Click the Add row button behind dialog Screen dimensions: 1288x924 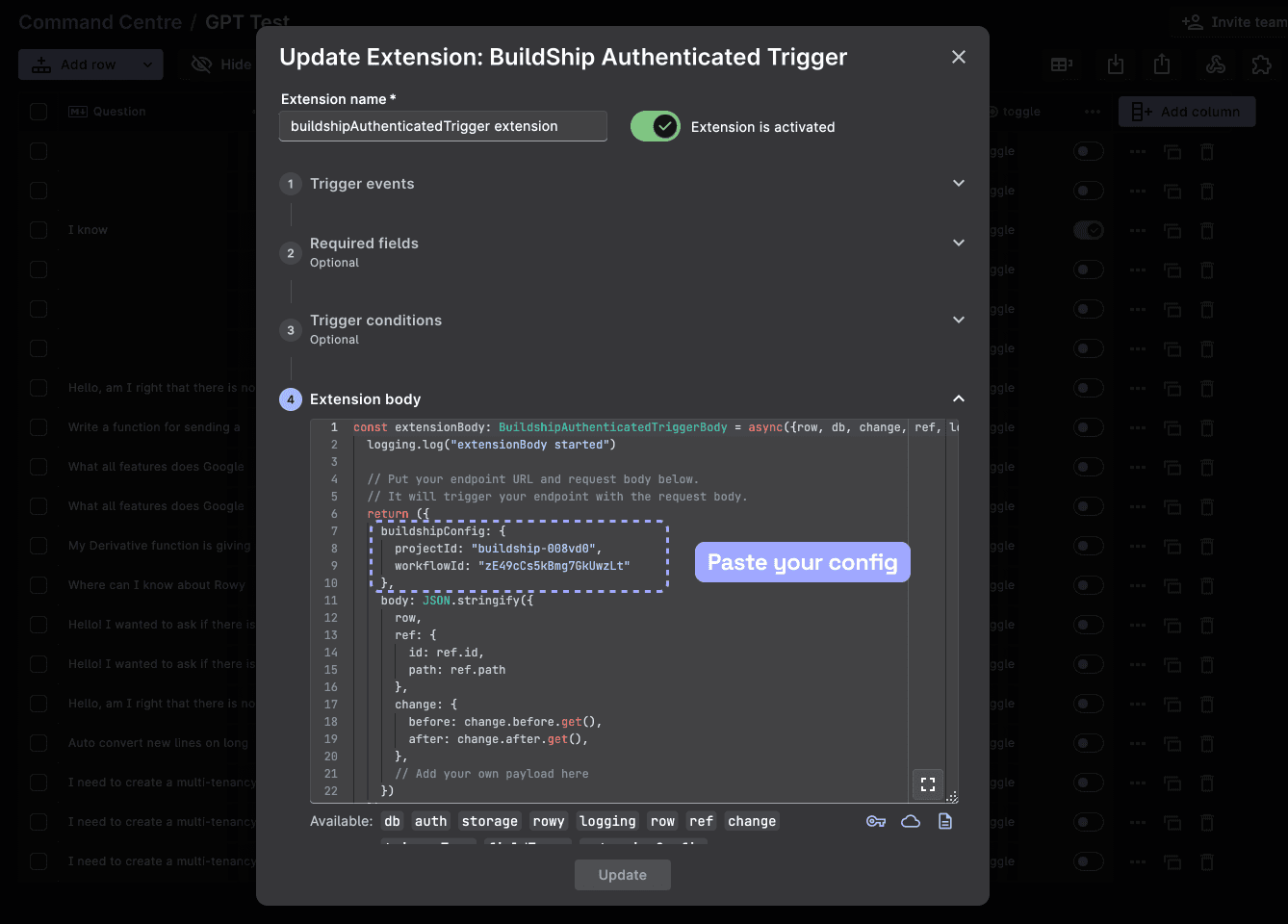[x=76, y=64]
